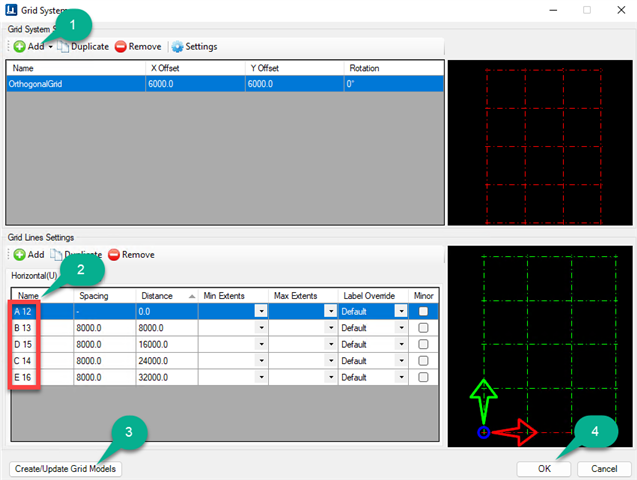
Task: Open Max Extents dropdown for row D 15
Action: 331,344
